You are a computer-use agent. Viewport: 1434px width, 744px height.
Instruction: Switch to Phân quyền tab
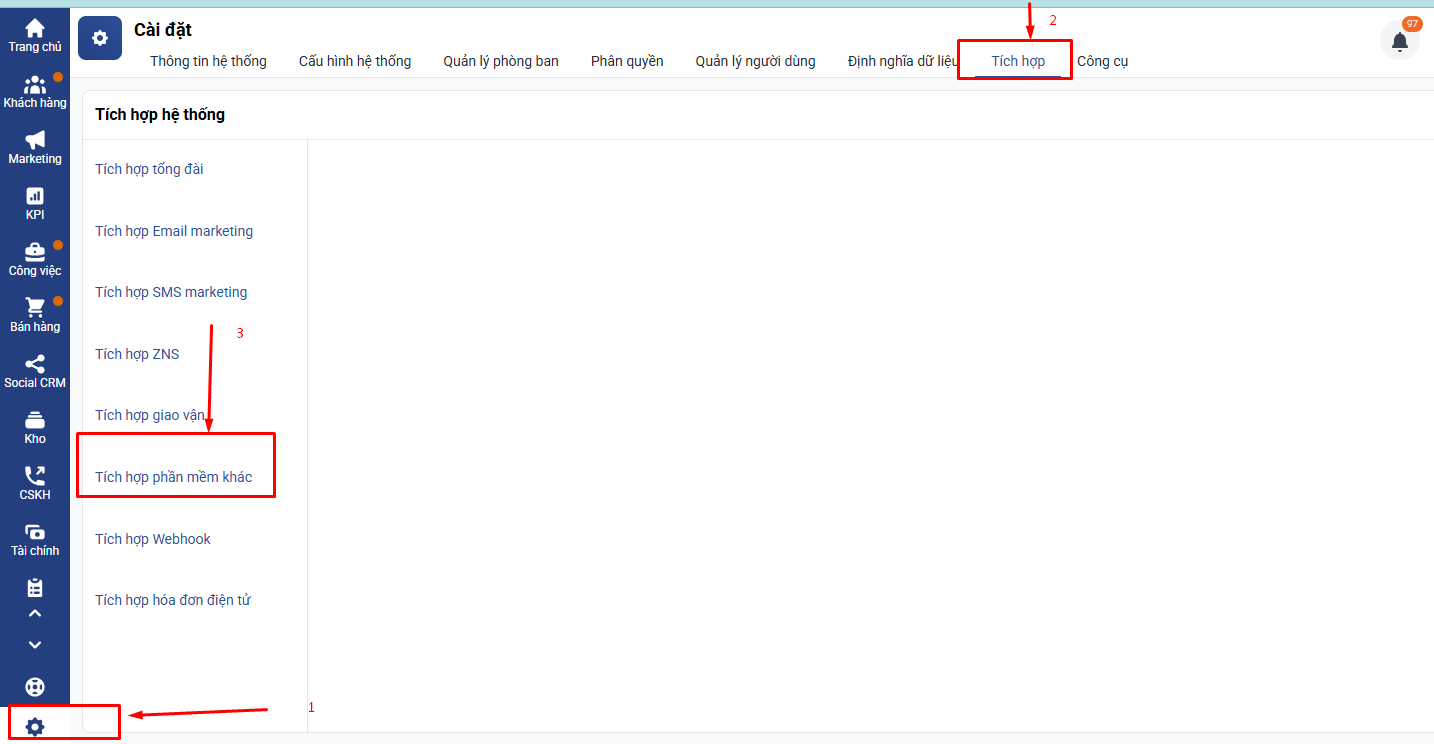click(x=627, y=61)
